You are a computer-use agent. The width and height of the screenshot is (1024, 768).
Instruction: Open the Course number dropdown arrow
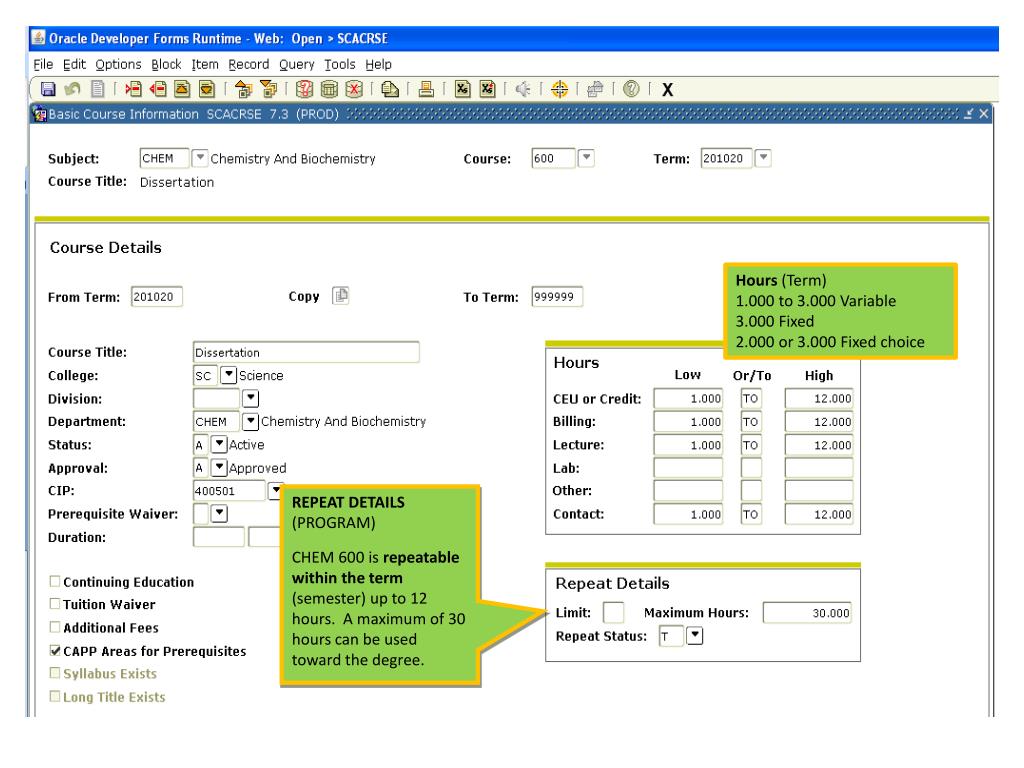click(x=586, y=158)
